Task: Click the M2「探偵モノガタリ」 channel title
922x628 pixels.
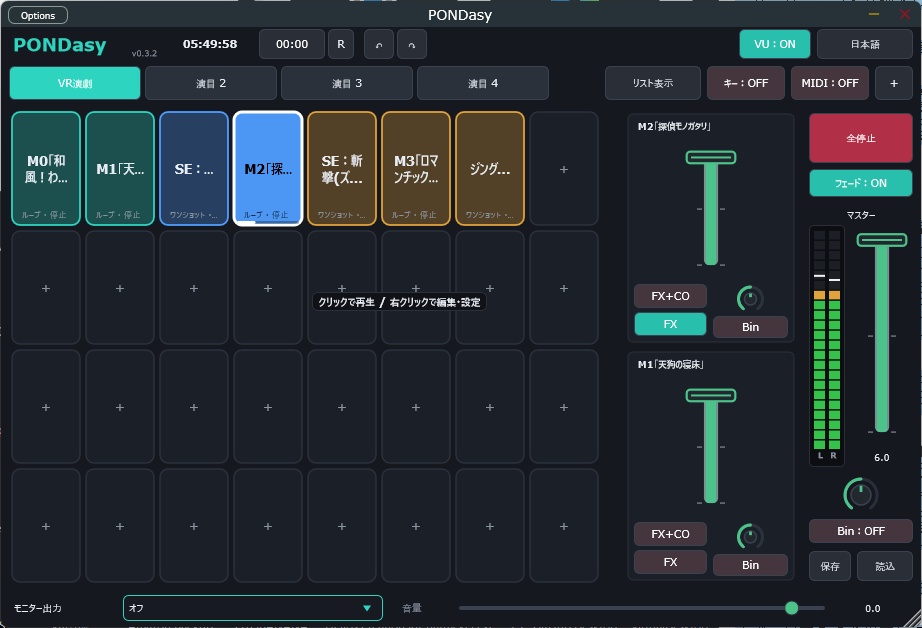Action: coord(674,126)
